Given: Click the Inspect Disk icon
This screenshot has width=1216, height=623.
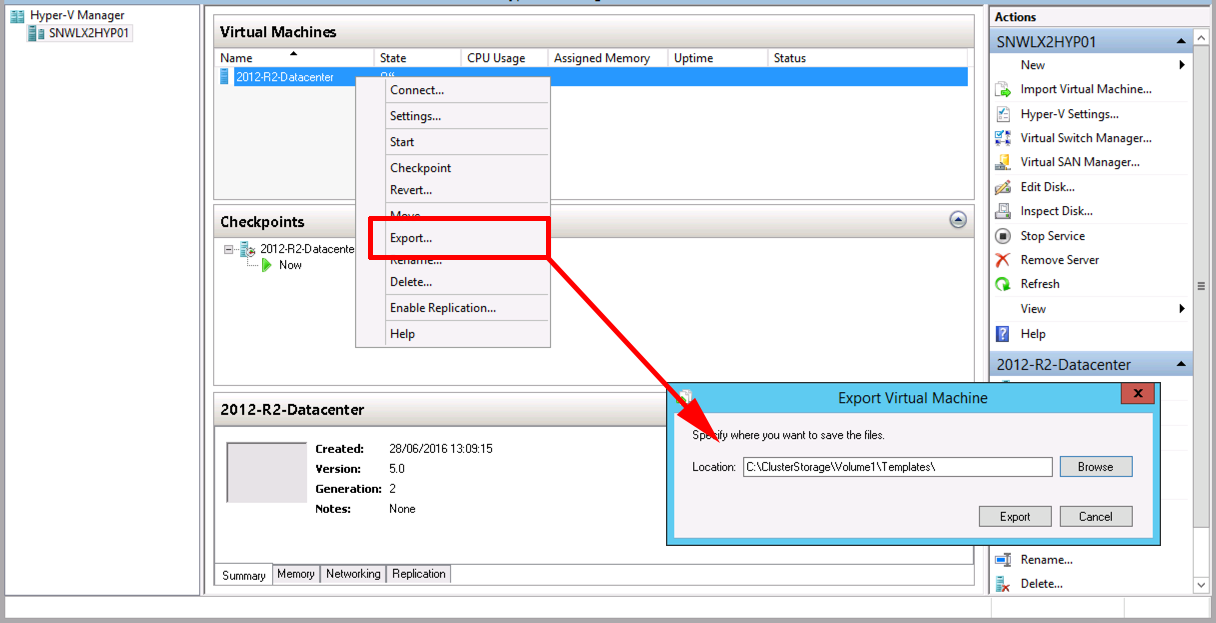Looking at the screenshot, I should pos(1003,211).
